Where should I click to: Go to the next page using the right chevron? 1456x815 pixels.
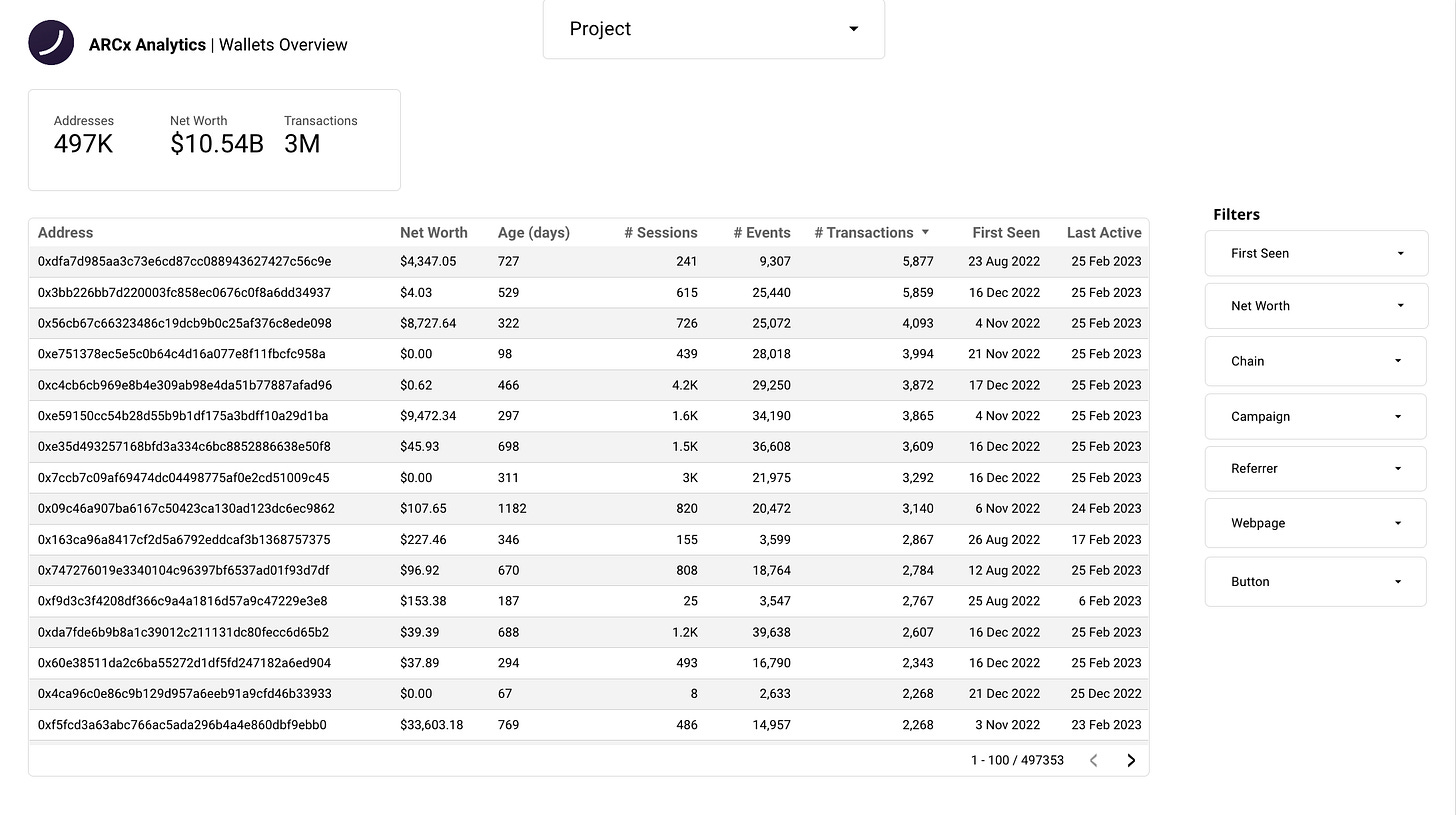[1131, 760]
